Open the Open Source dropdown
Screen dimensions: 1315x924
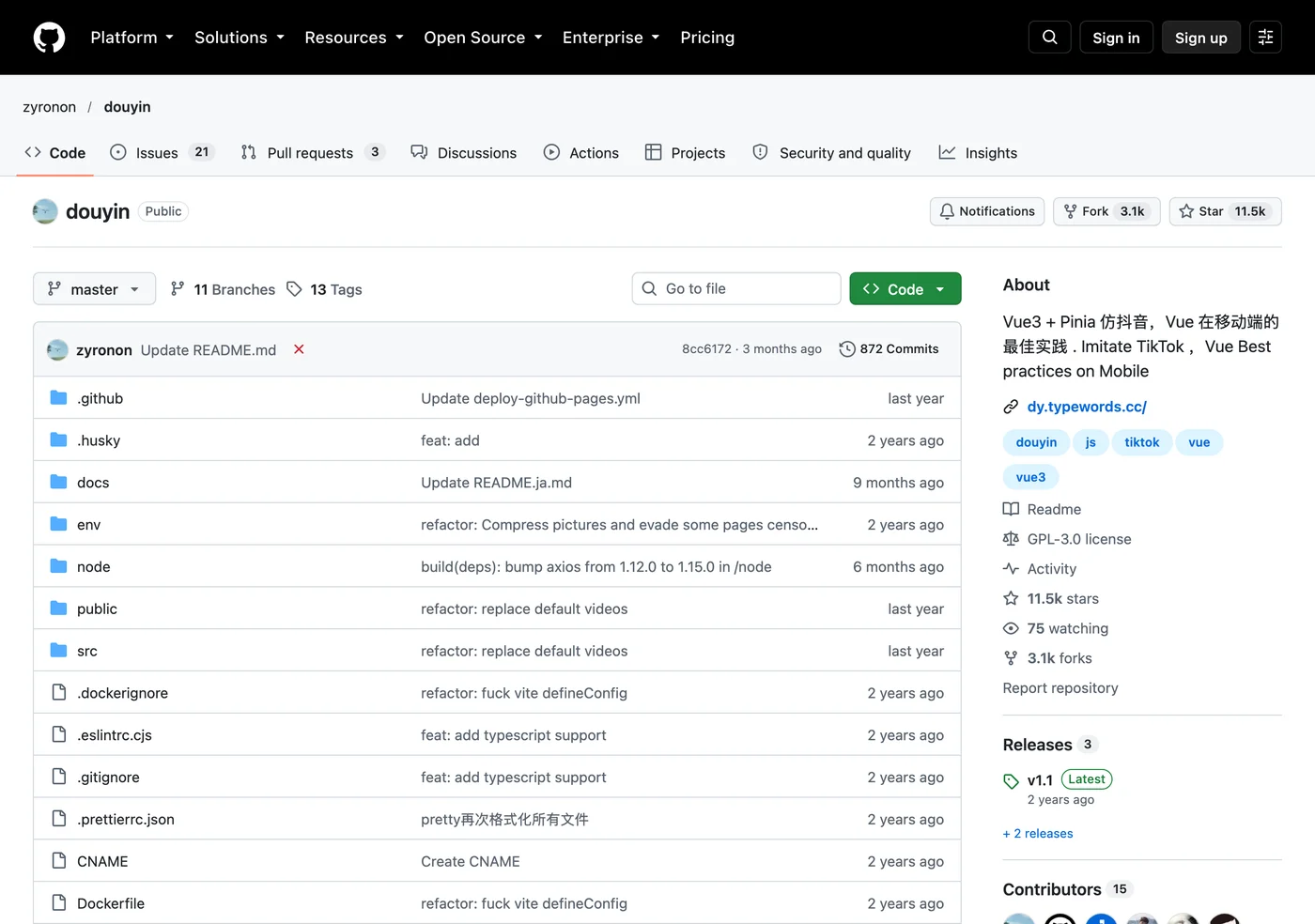pos(483,38)
